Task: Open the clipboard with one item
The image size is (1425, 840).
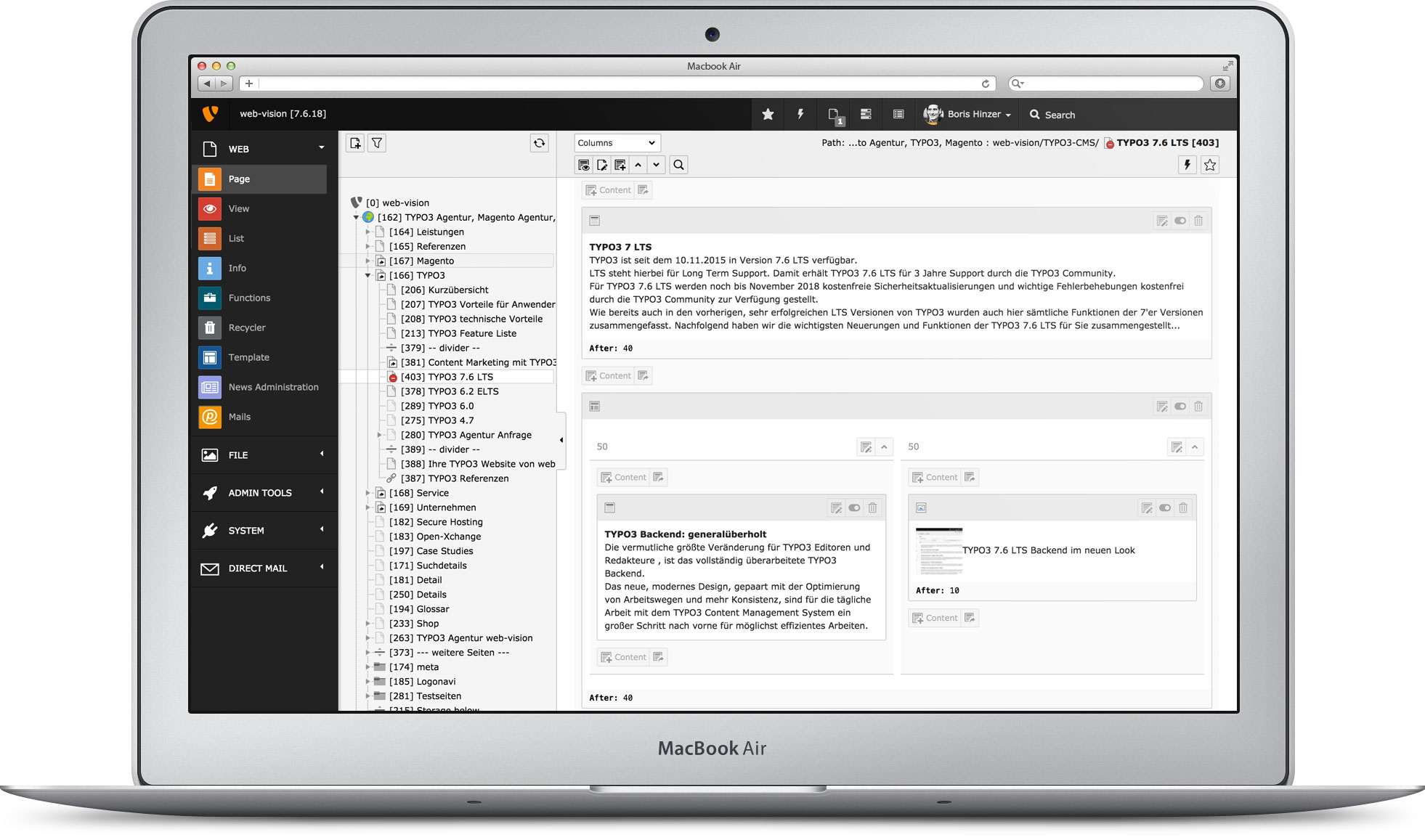Action: 835,114
